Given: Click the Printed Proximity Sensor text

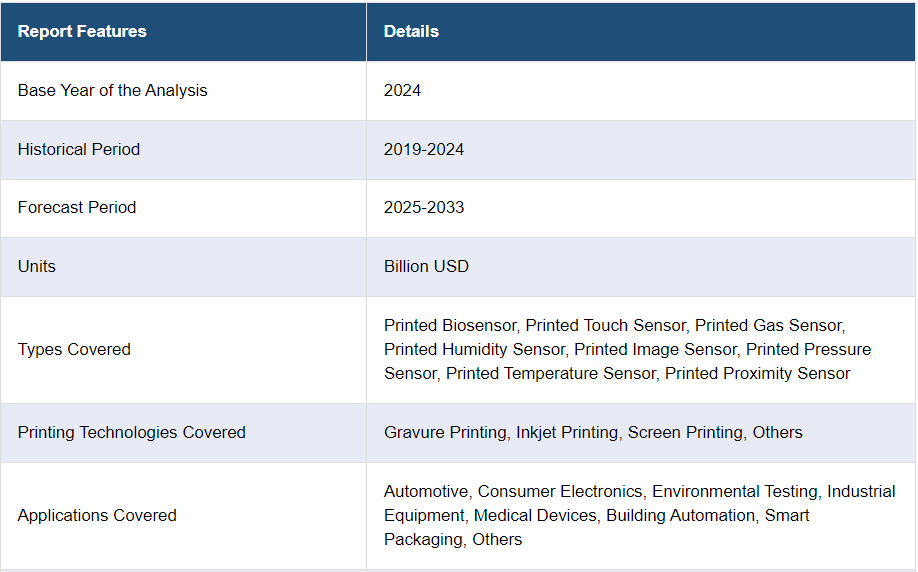Looking at the screenshot, I should click(757, 373).
